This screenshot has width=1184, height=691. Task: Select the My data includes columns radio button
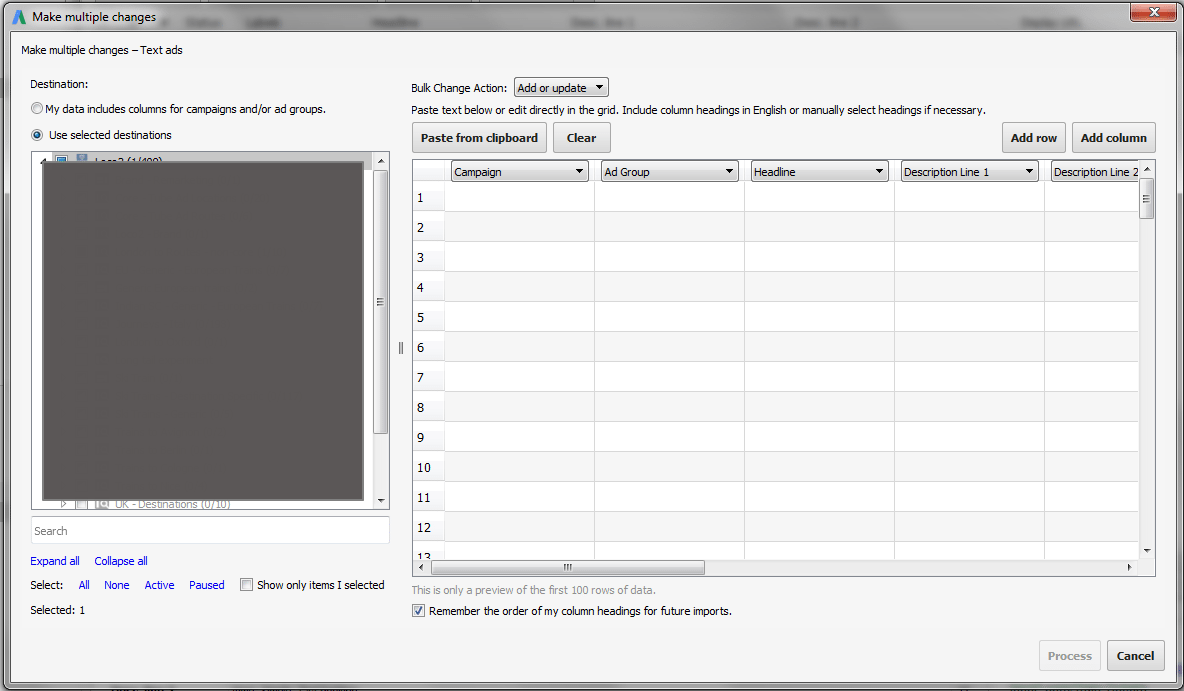pyautogui.click(x=36, y=108)
